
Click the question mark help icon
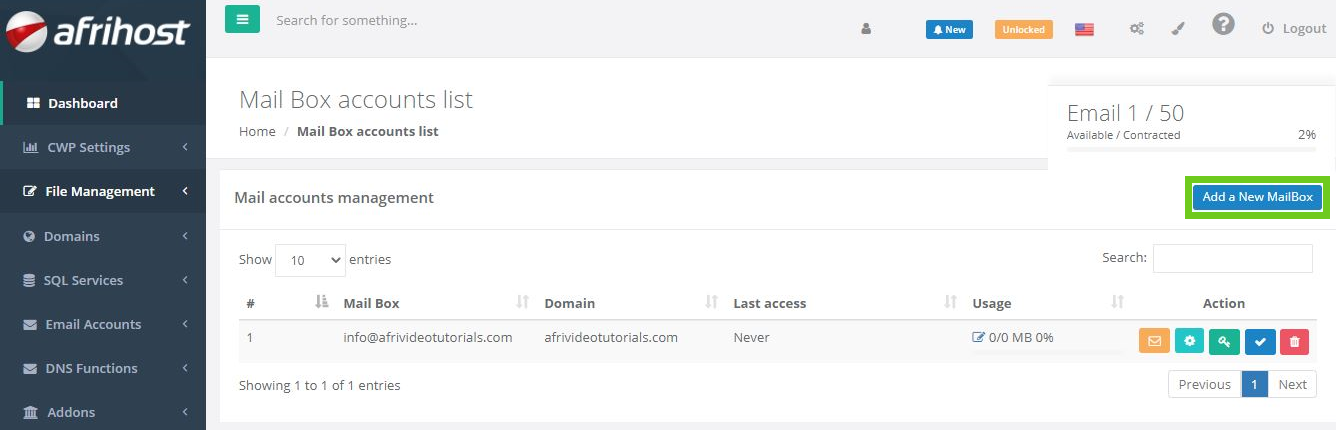1223,25
